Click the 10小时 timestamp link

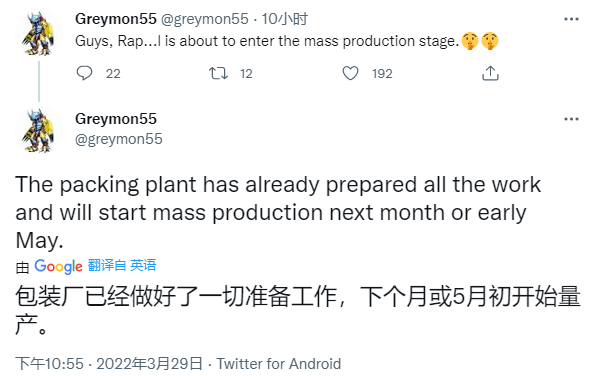tap(285, 19)
